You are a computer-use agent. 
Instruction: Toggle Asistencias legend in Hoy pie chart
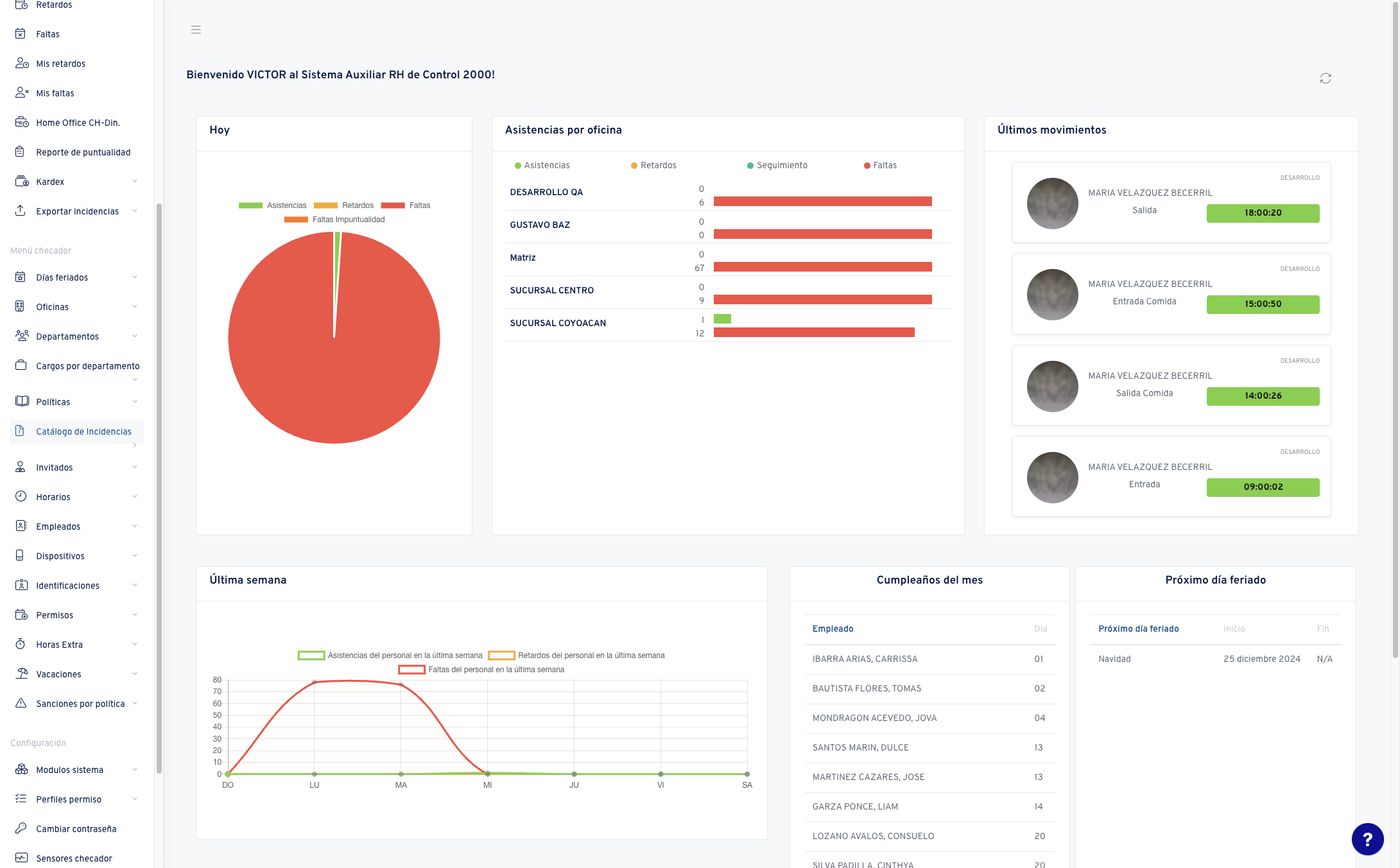tap(272, 205)
